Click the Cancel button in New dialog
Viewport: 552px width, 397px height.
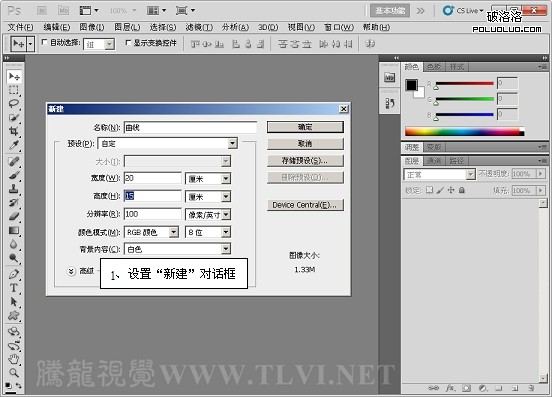(305, 144)
